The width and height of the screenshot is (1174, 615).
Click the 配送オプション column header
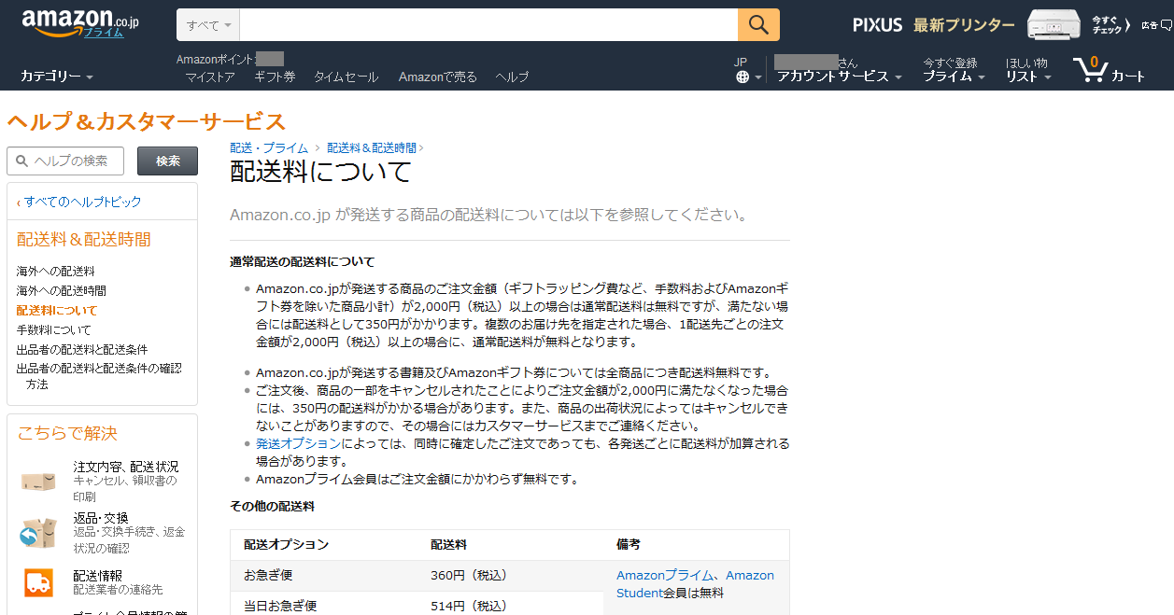click(286, 545)
